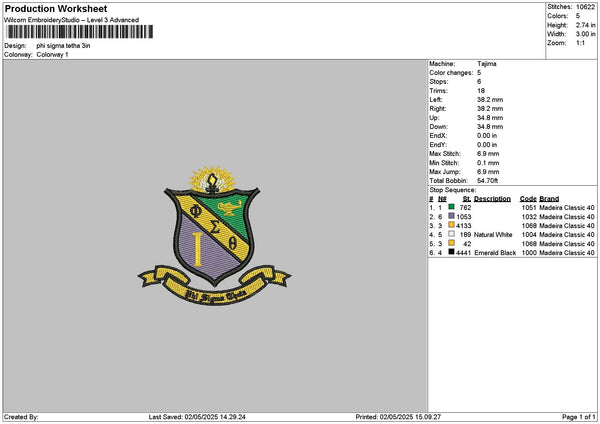Click the 'Color changes:' label
Viewport: 600px width, 424px height.
point(451,73)
